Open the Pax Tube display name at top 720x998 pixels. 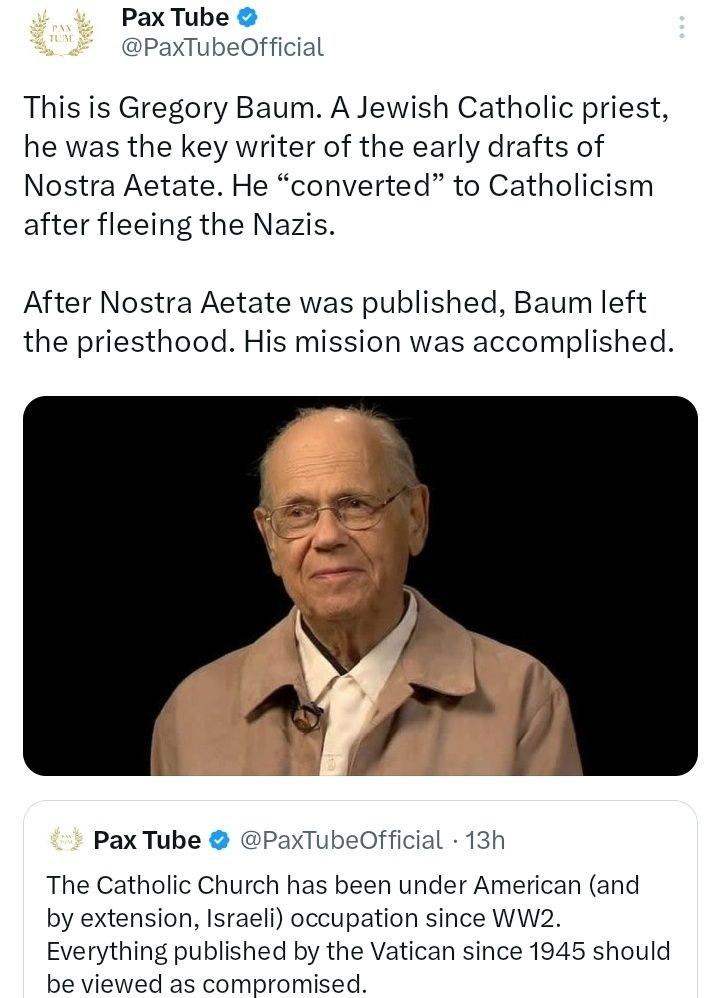coord(174,17)
